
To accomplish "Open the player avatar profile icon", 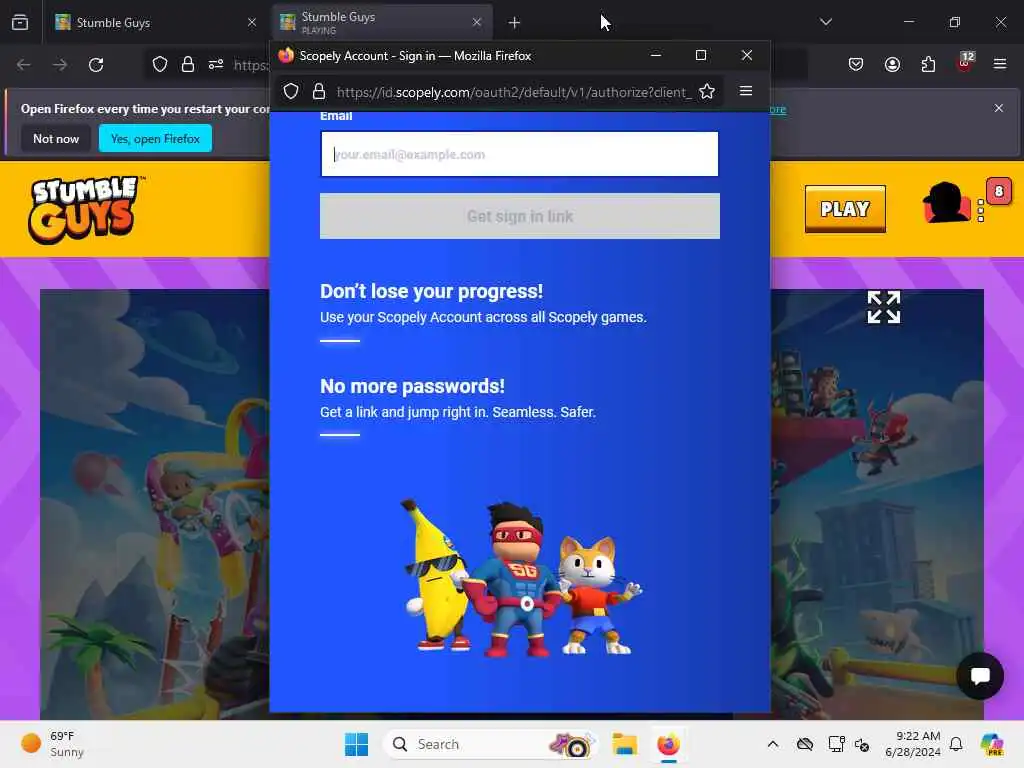I will 947,203.
